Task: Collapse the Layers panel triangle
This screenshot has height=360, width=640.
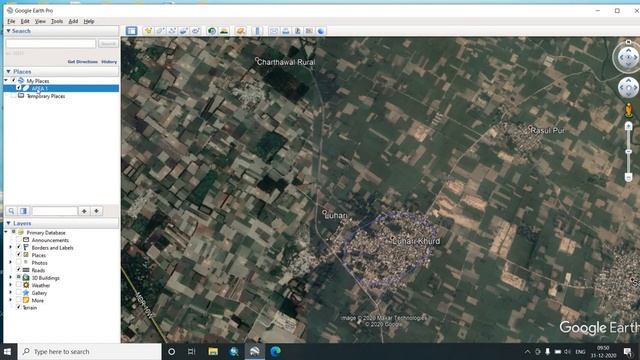Action: (8, 223)
